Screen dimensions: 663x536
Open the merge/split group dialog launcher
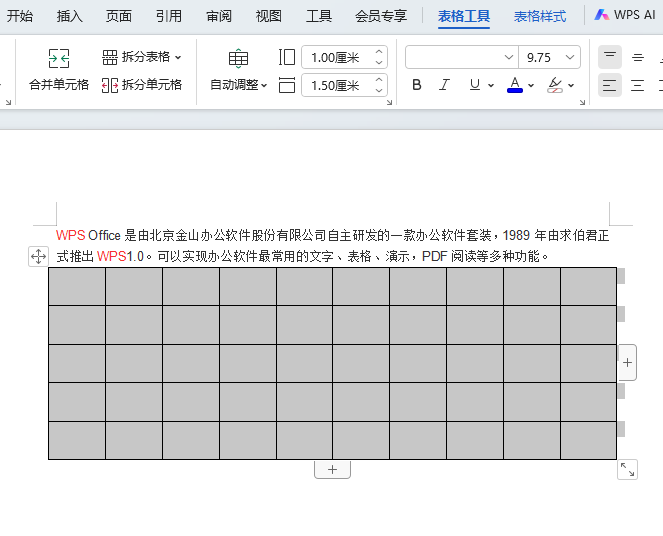[x=8, y=102]
